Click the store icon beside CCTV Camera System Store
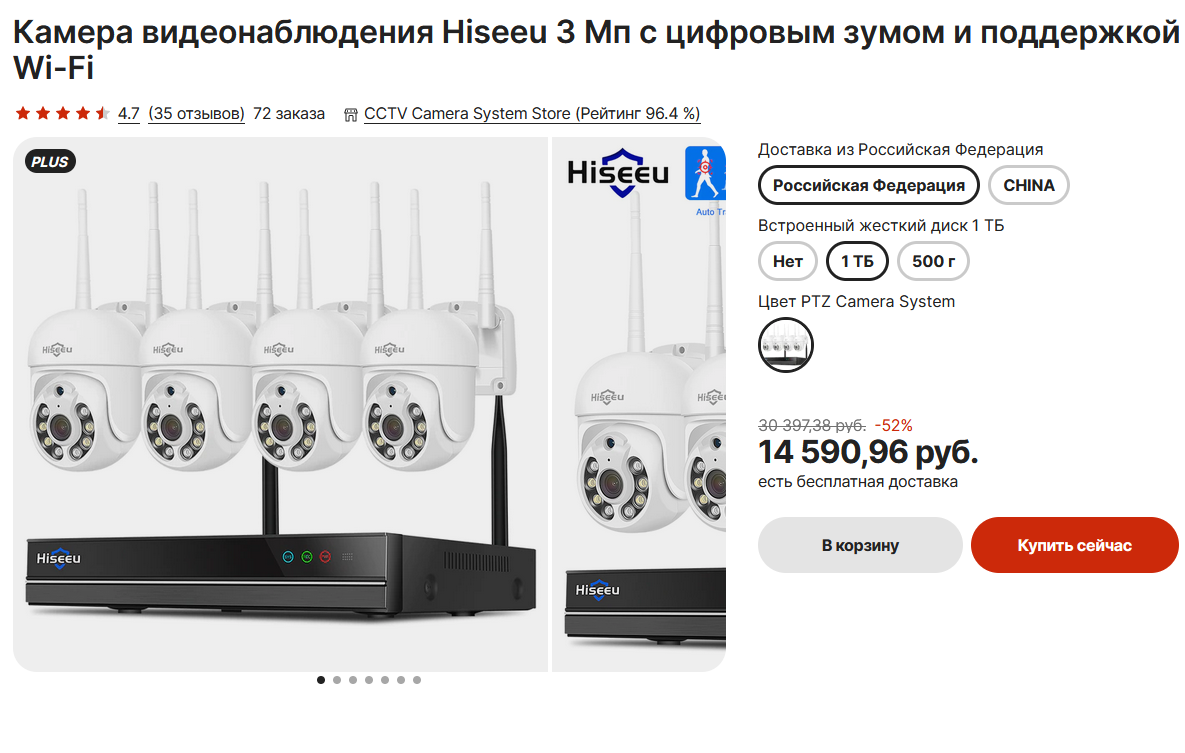This screenshot has height=753, width=1185. (351, 114)
